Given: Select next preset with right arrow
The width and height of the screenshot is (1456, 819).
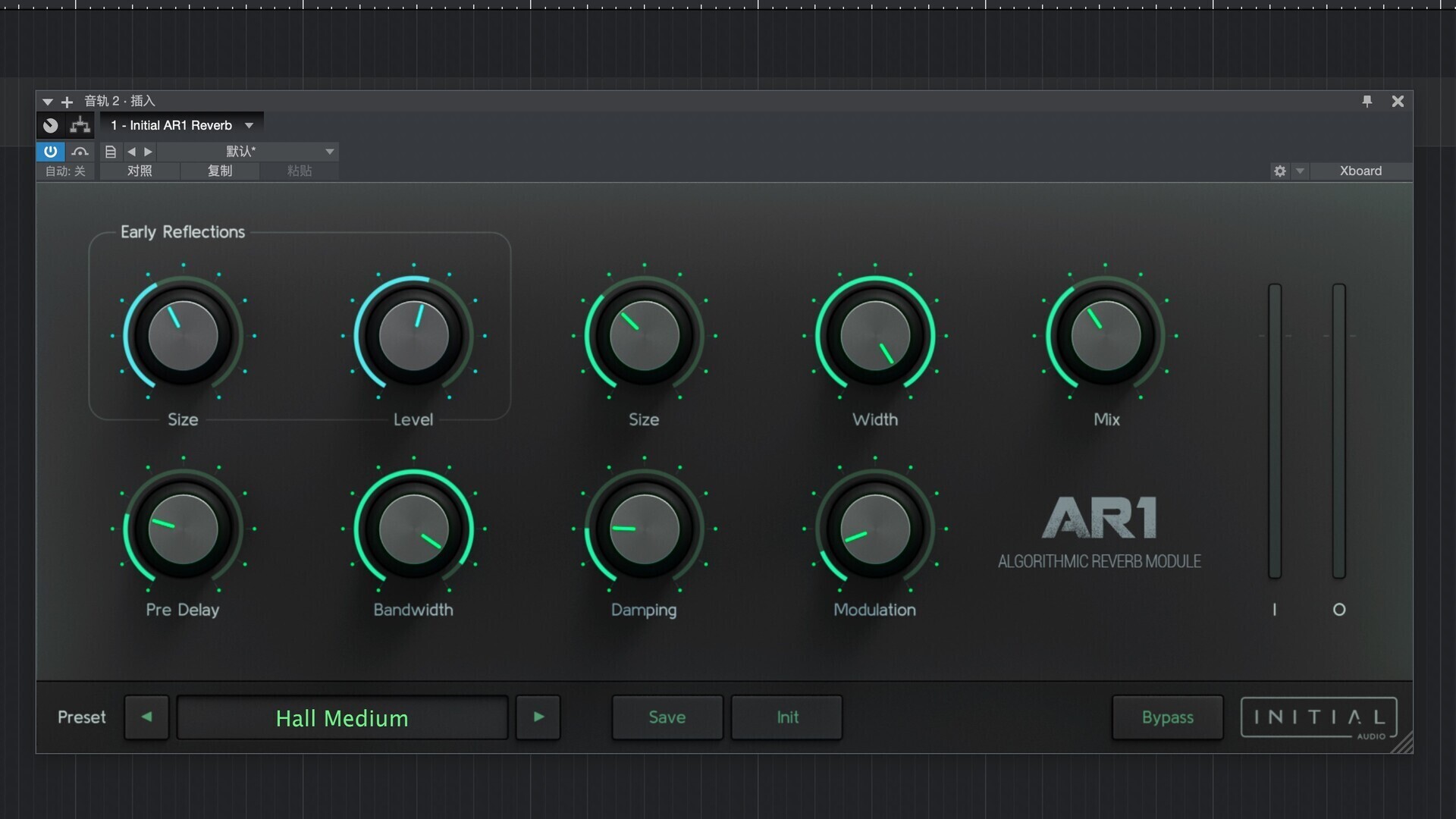Looking at the screenshot, I should [538, 717].
